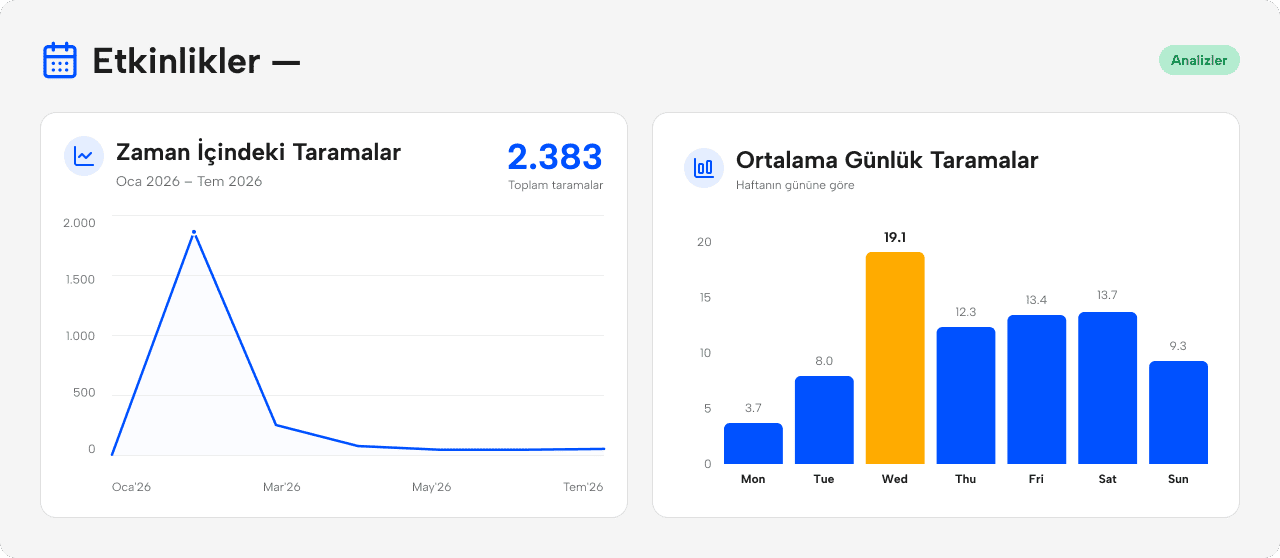
Task: Click the Oca'26 x-axis label
Action: (131, 487)
